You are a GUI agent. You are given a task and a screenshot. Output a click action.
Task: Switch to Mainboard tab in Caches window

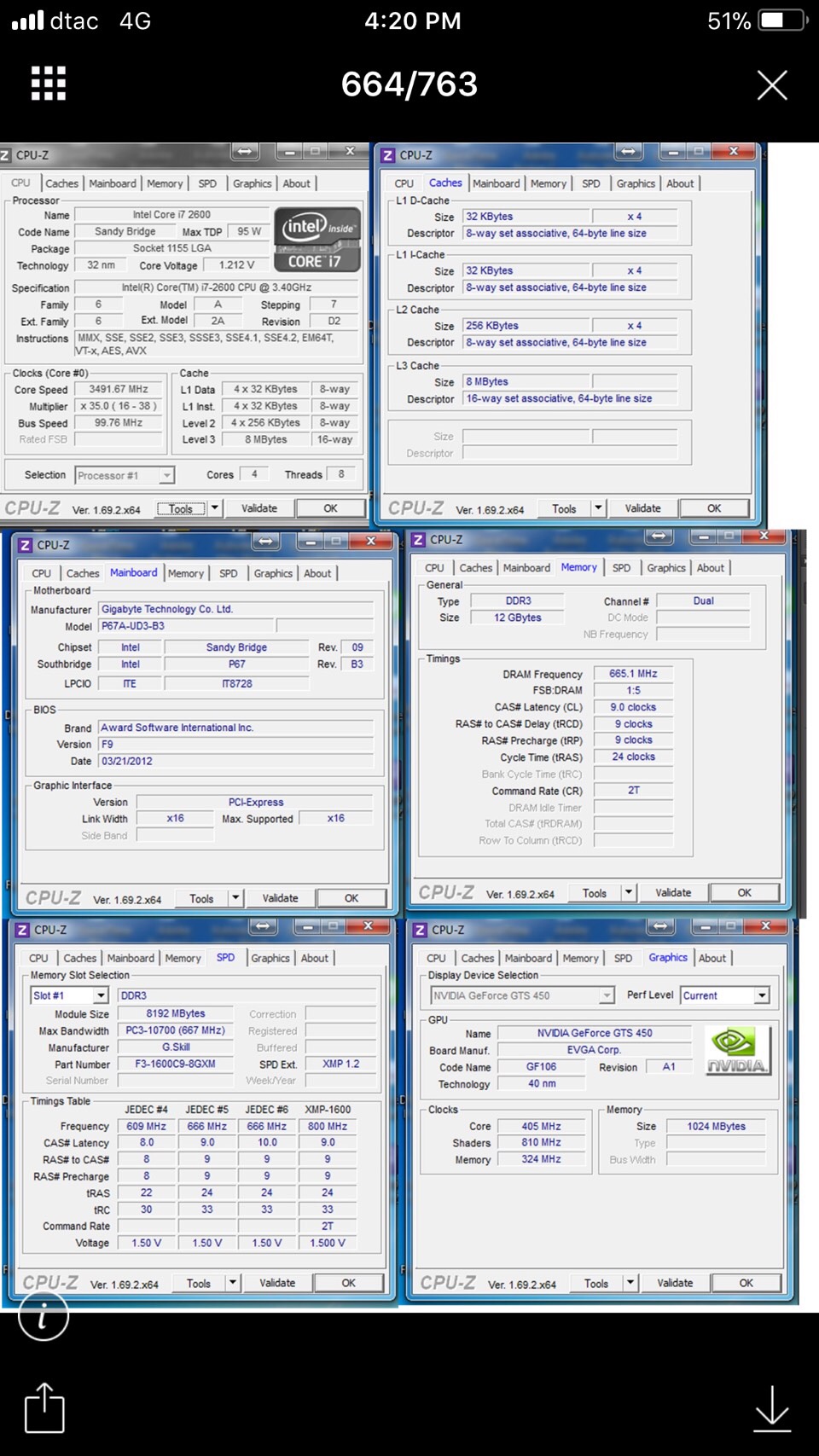coord(496,183)
